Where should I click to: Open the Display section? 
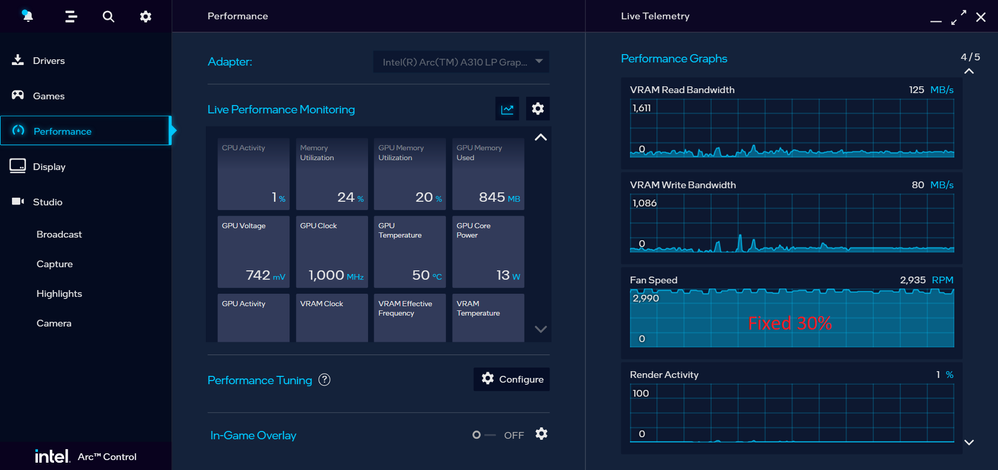coord(85,167)
